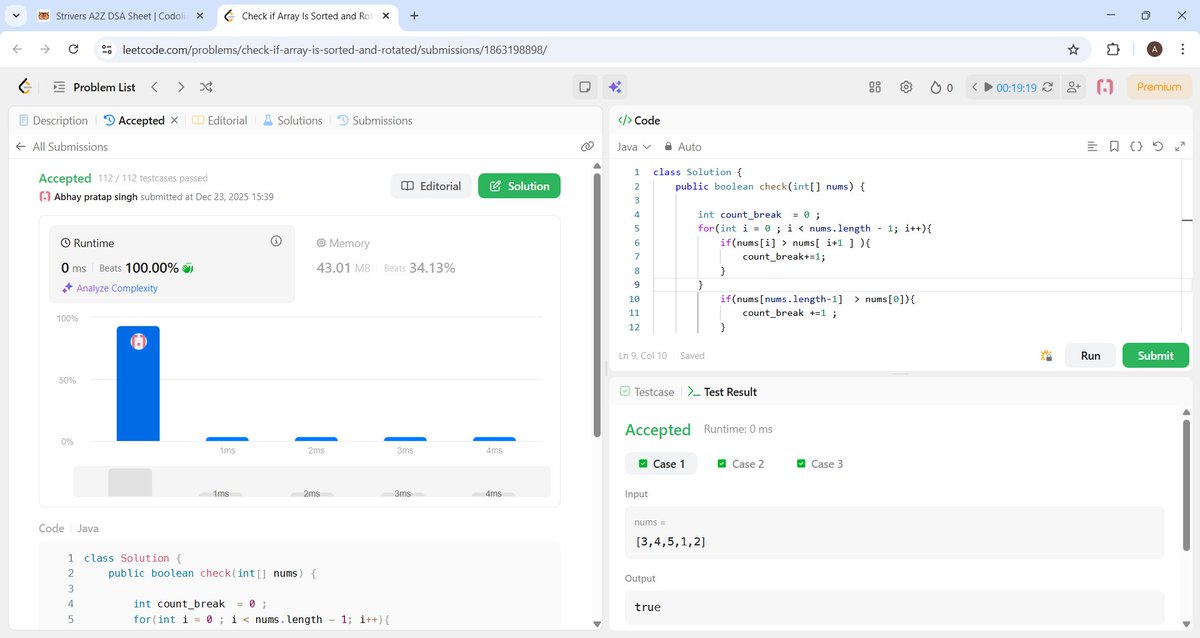
Task: Click Analyze Complexity link
Action: pos(109,288)
